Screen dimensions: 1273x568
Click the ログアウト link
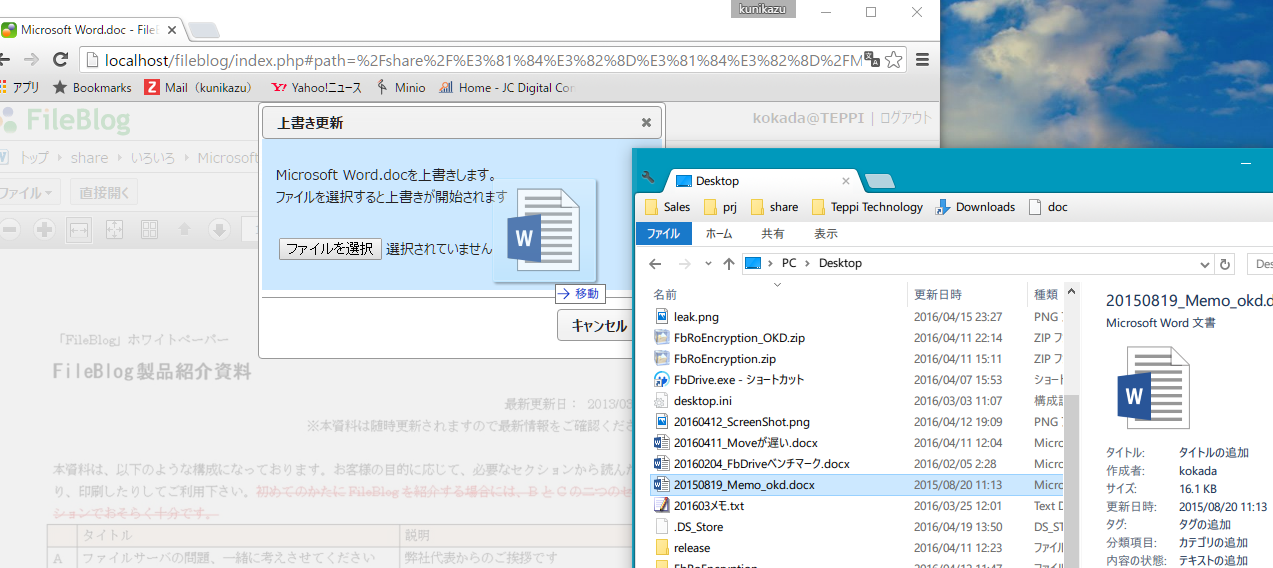click(x=906, y=118)
